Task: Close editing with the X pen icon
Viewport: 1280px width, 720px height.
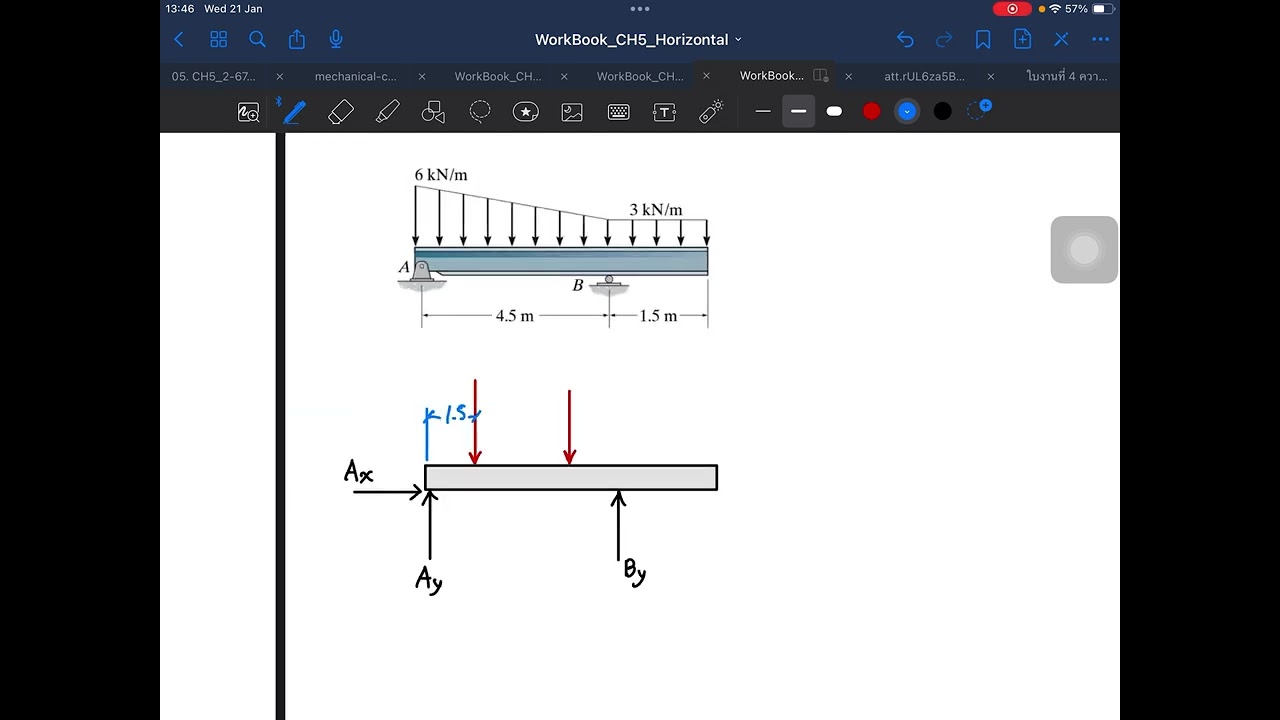Action: click(x=1061, y=39)
